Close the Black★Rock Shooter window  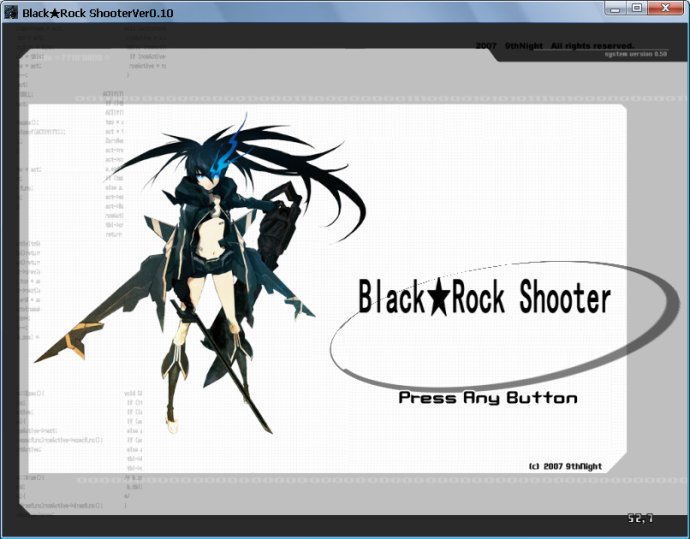pyautogui.click(x=666, y=8)
